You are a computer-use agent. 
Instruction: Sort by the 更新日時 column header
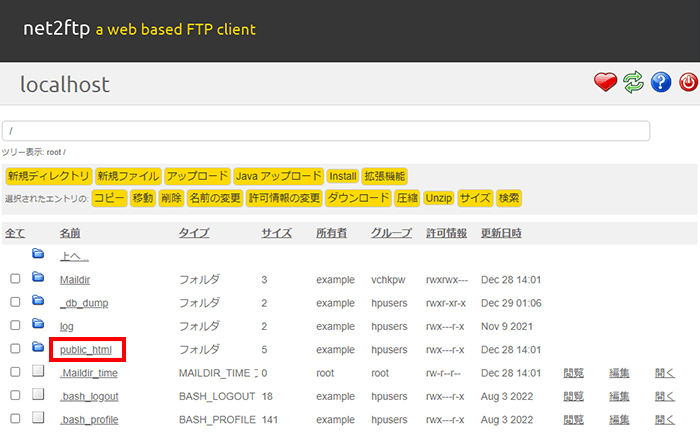(501, 233)
